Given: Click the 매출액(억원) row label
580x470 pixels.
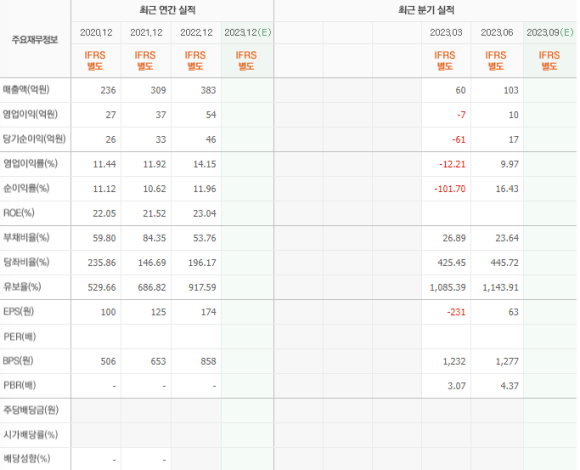Looking at the screenshot, I should click(26, 90).
